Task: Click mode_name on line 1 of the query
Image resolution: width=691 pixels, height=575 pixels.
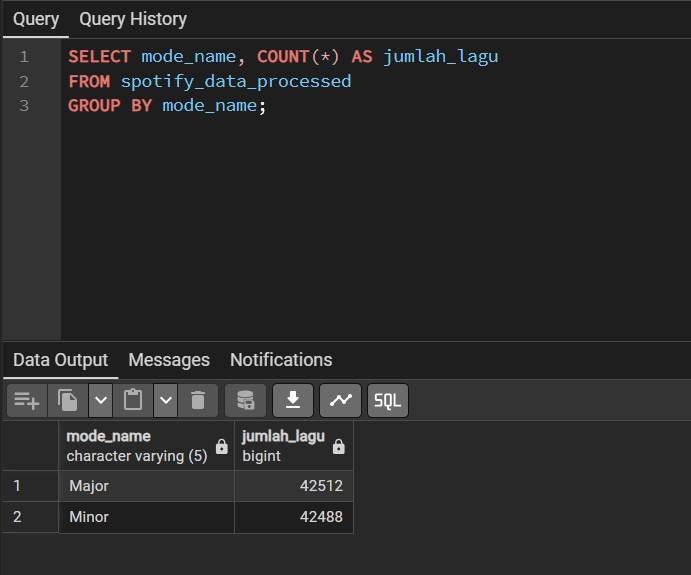Action: point(189,57)
